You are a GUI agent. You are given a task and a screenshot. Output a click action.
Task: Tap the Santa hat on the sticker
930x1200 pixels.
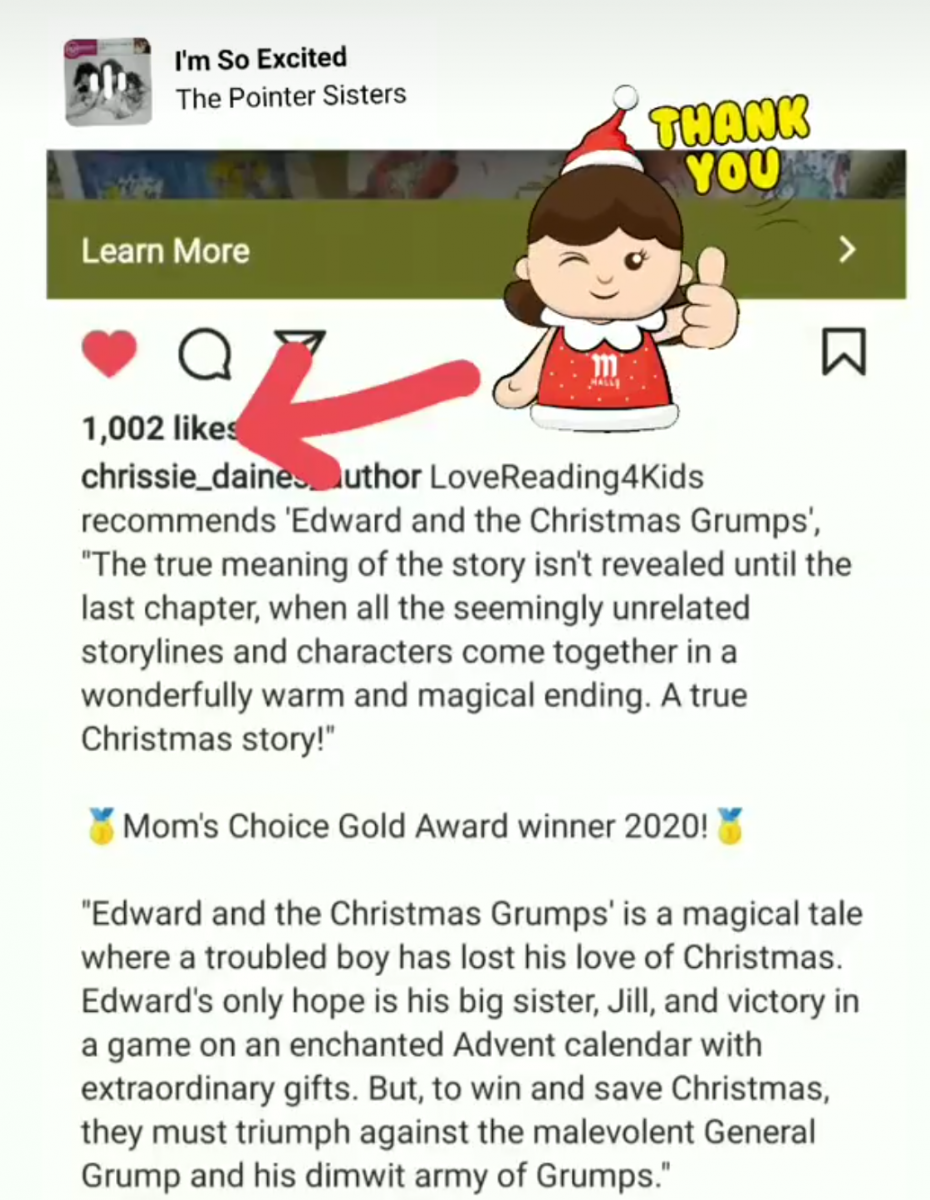(606, 132)
